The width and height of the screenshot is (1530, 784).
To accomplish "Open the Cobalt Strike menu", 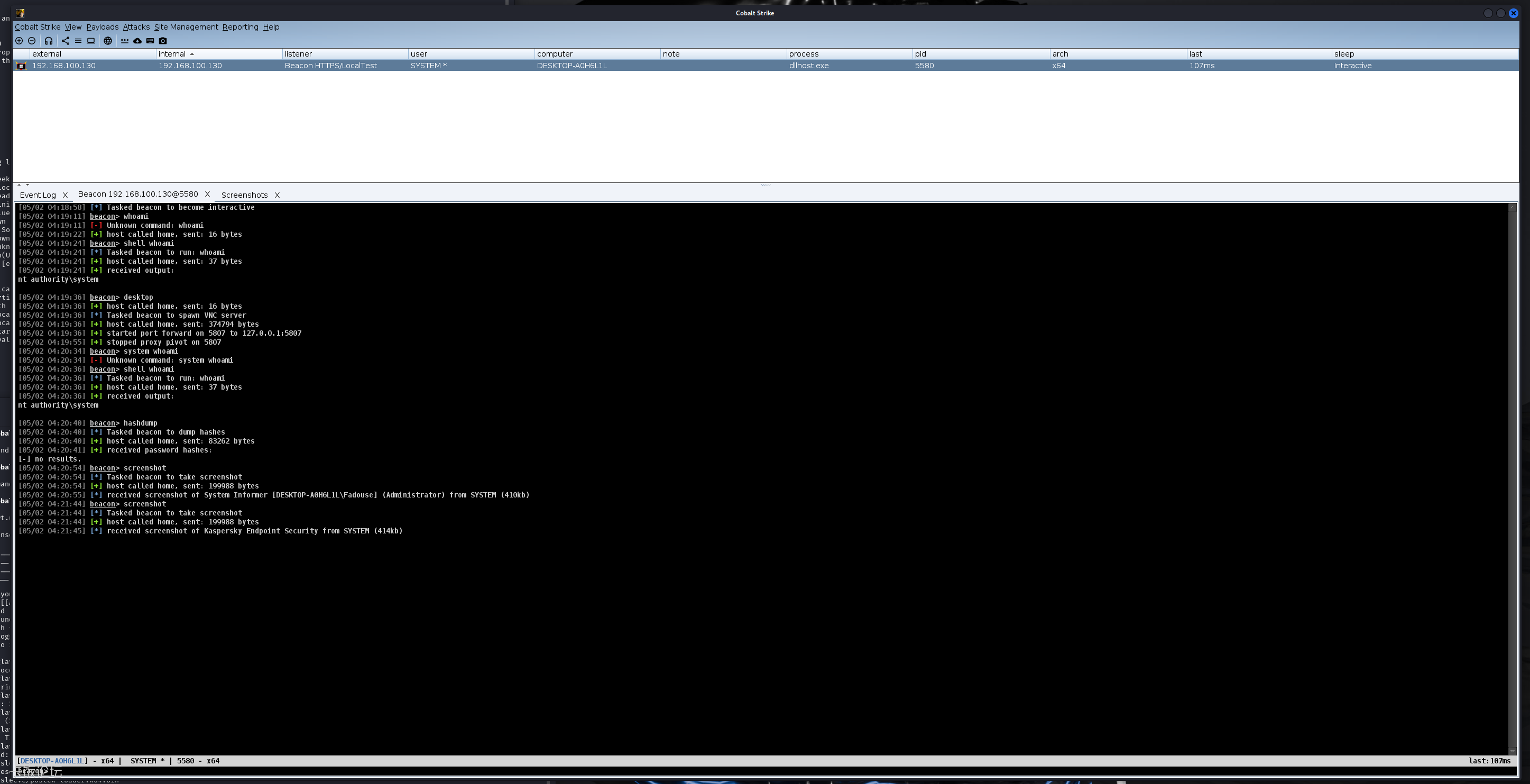I will pos(38,27).
